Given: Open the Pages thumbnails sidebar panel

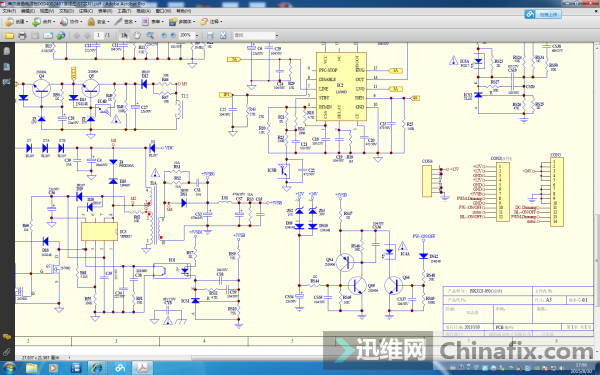Looking at the screenshot, I should (x=7, y=51).
